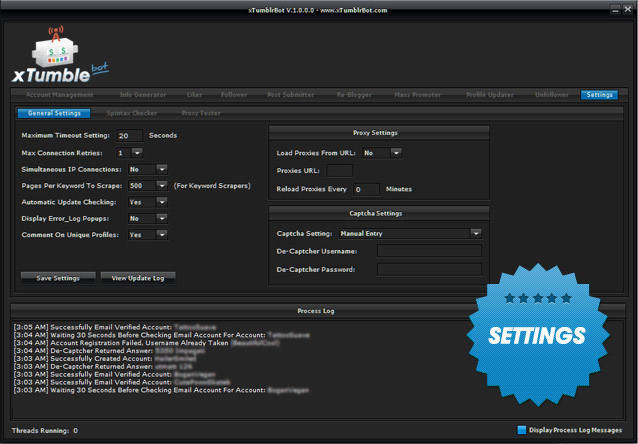Viewport: 638px width, 444px height.
Task: Open the Post Submitter tab
Action: pyautogui.click(x=291, y=95)
